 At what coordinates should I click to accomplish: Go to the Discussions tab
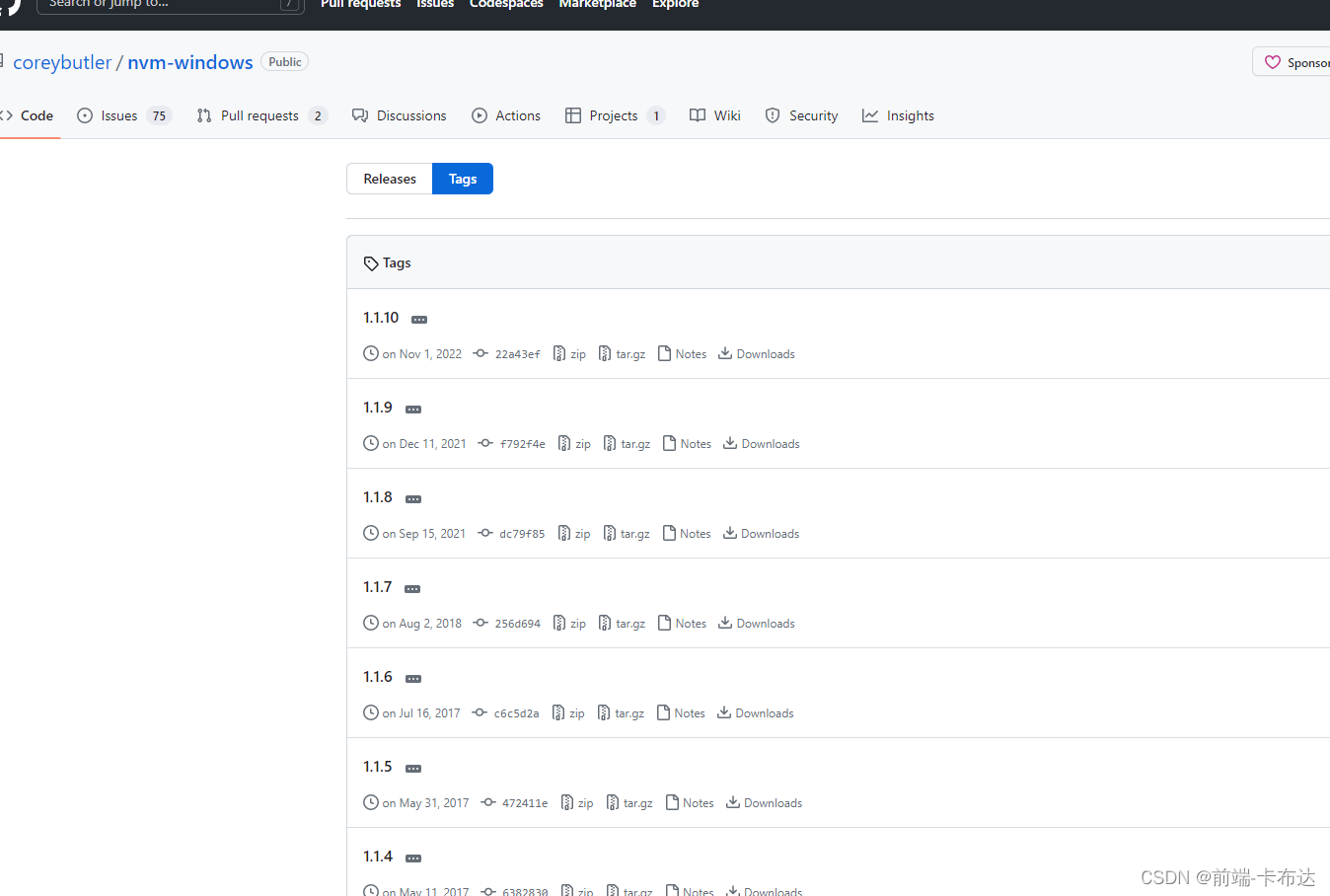pos(400,115)
